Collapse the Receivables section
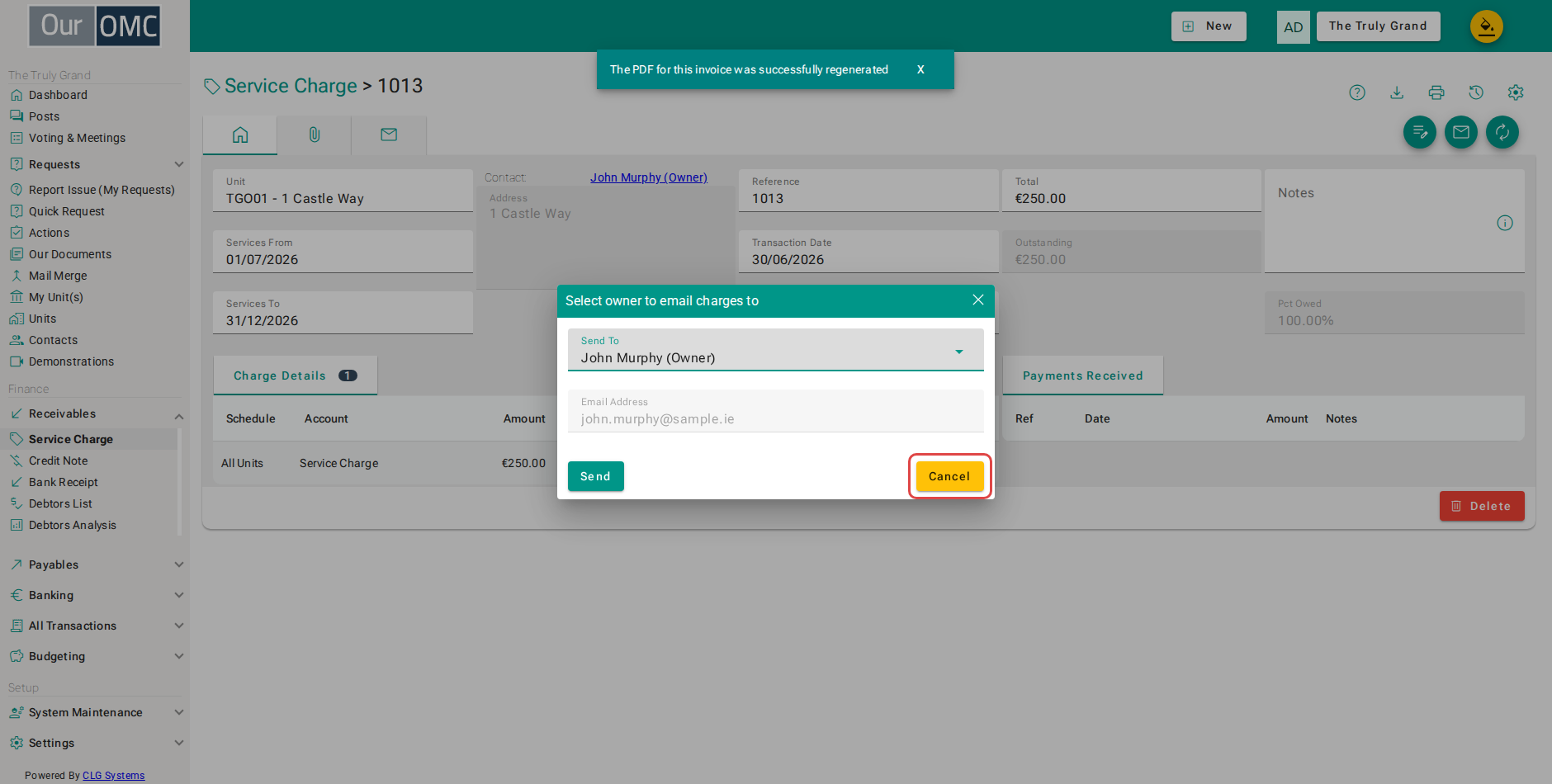The image size is (1552, 784). point(97,414)
